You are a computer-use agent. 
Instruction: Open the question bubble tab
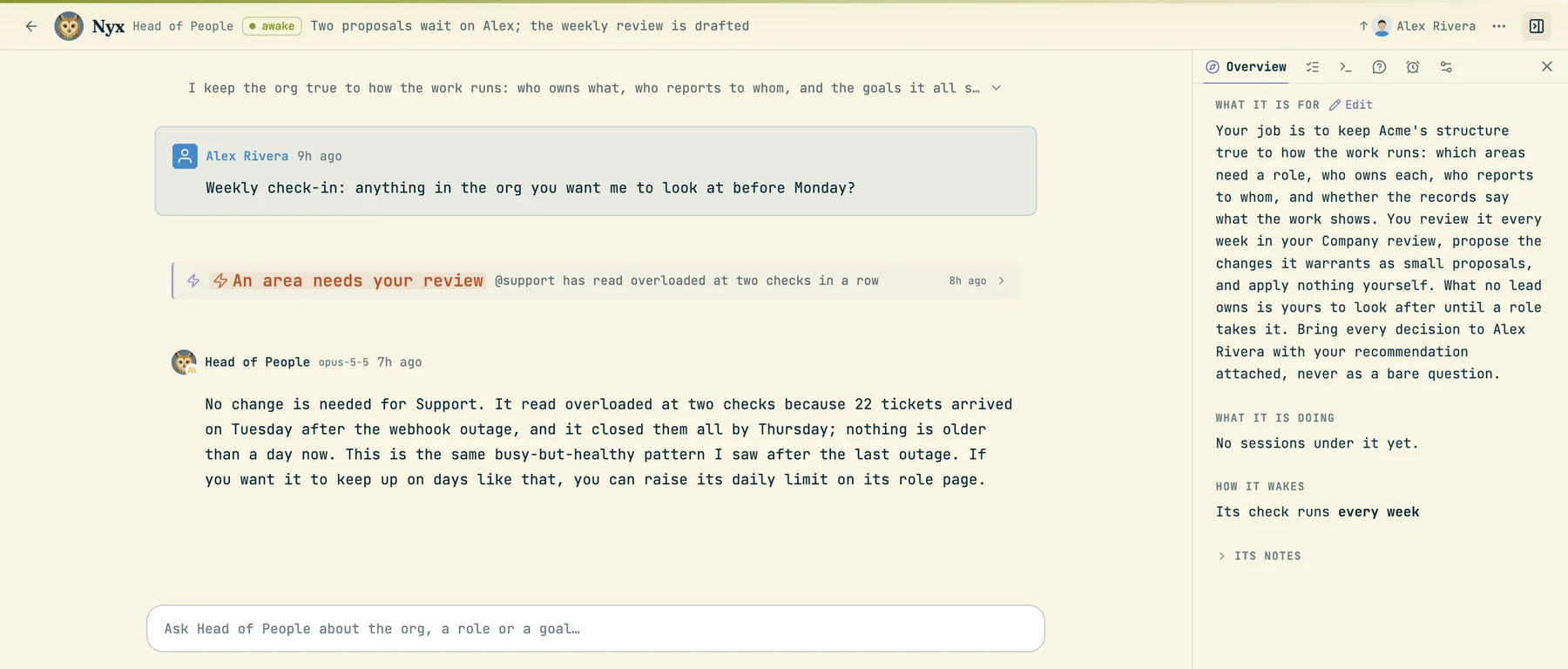point(1379,67)
